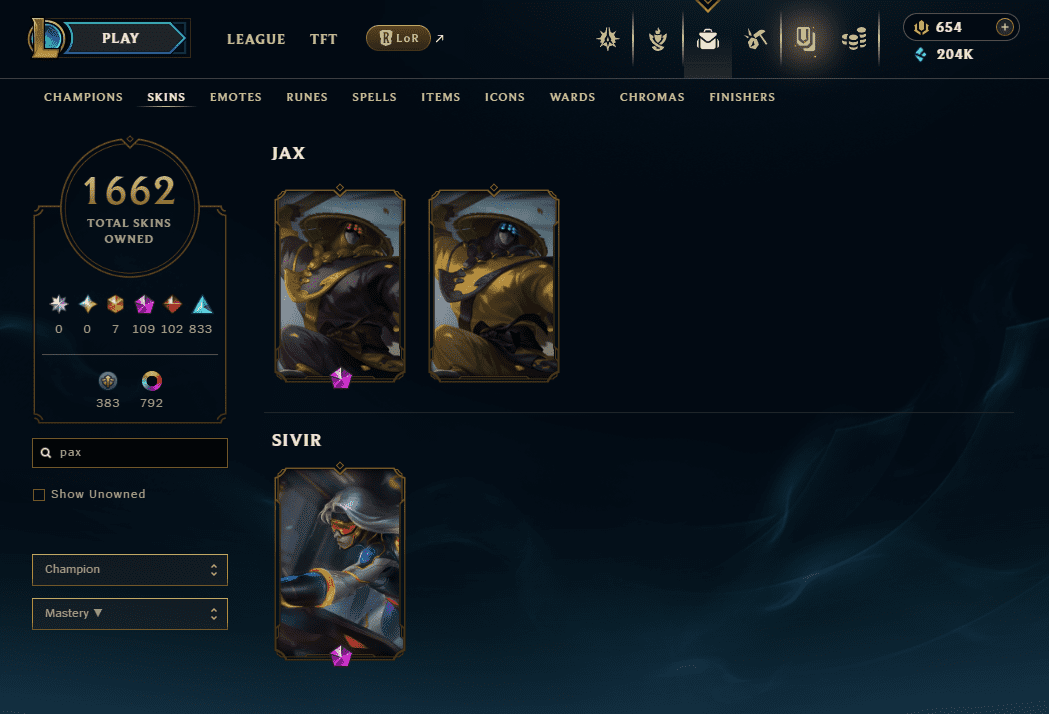Click the chroma color wheel icon

pyautogui.click(x=152, y=381)
